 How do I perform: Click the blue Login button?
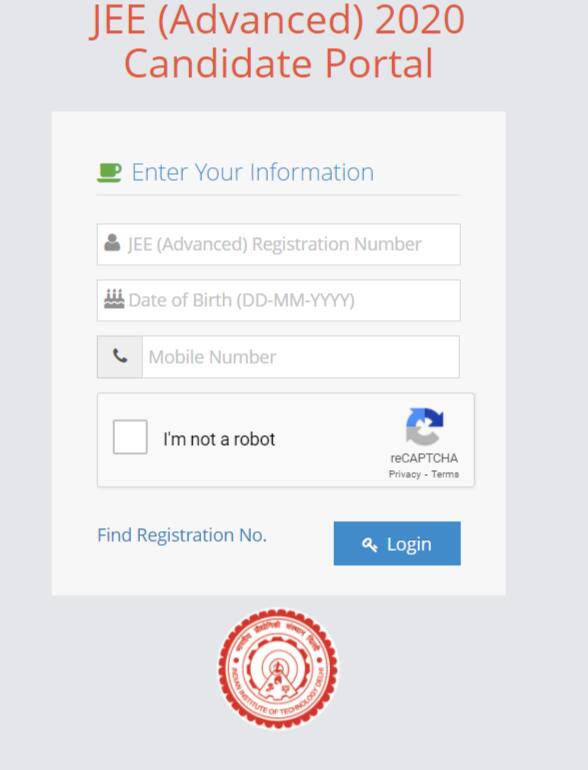[397, 543]
